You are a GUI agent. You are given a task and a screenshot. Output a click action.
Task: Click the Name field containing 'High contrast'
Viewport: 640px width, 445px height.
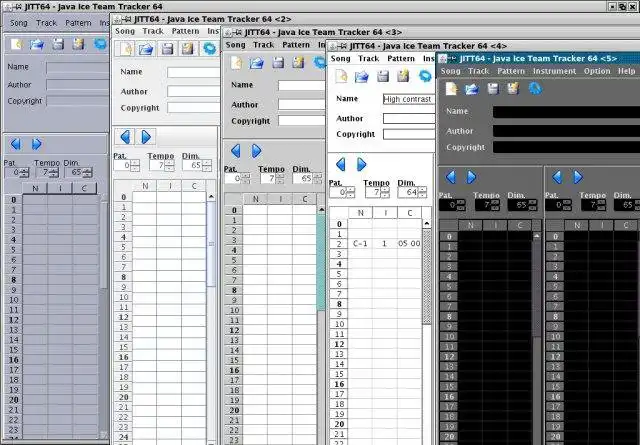409,99
